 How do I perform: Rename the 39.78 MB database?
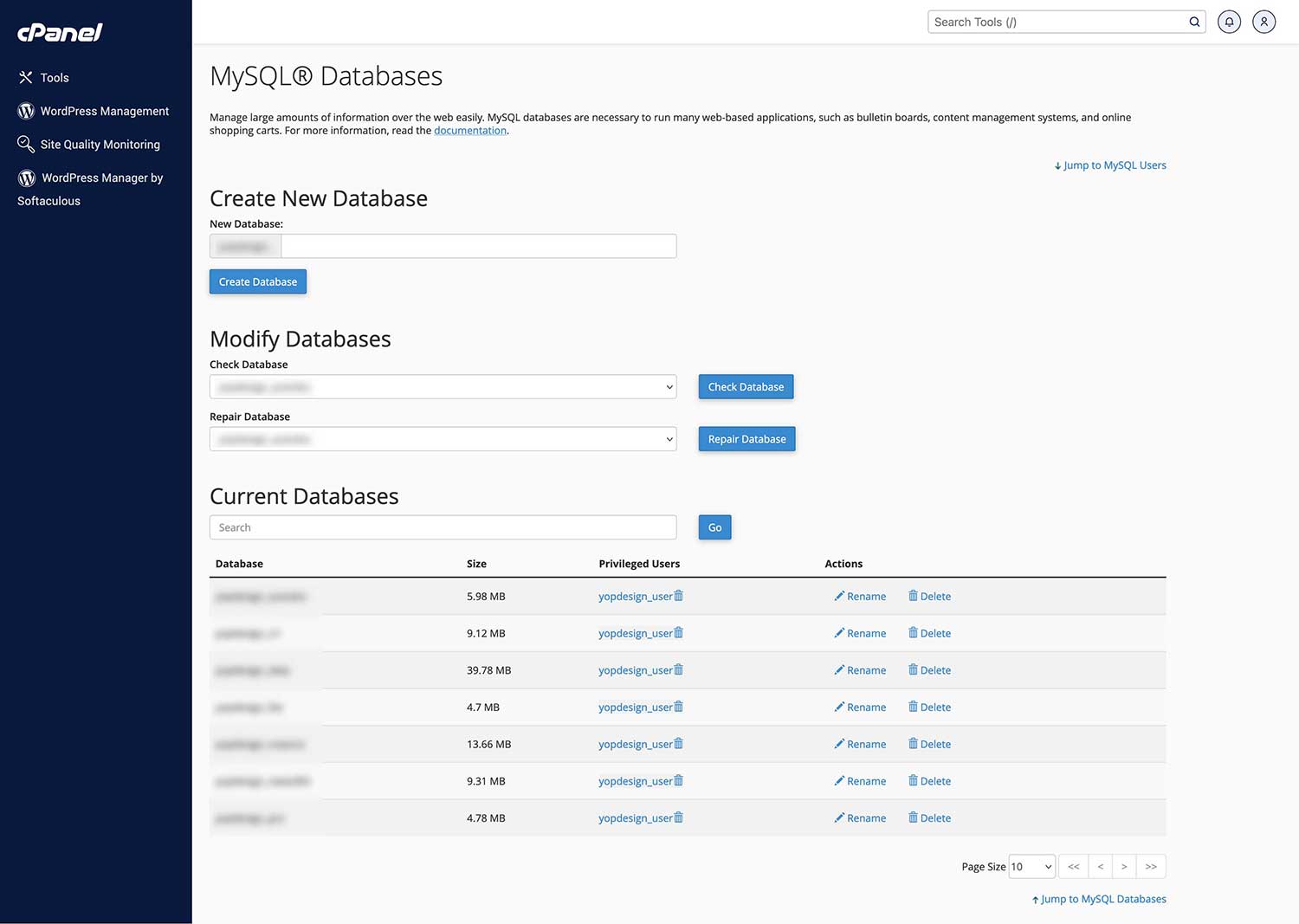[860, 670]
